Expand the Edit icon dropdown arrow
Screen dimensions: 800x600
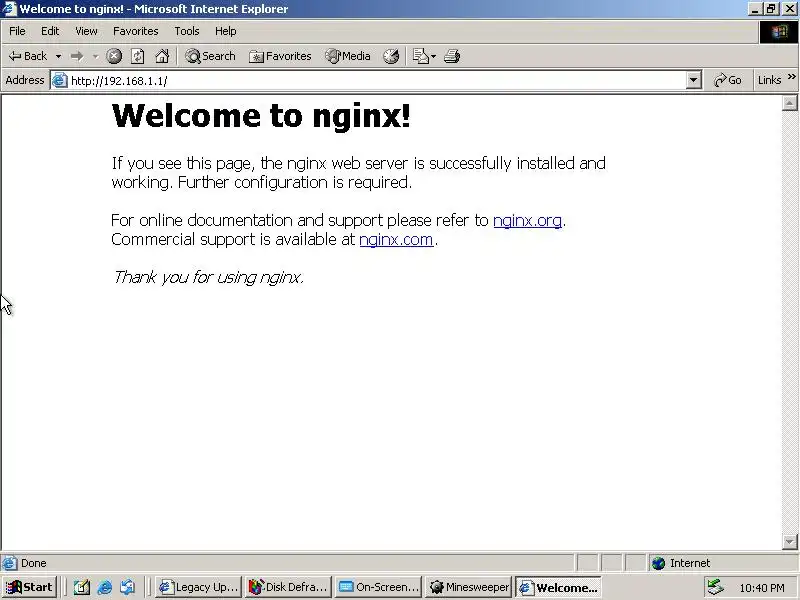(x=433, y=56)
